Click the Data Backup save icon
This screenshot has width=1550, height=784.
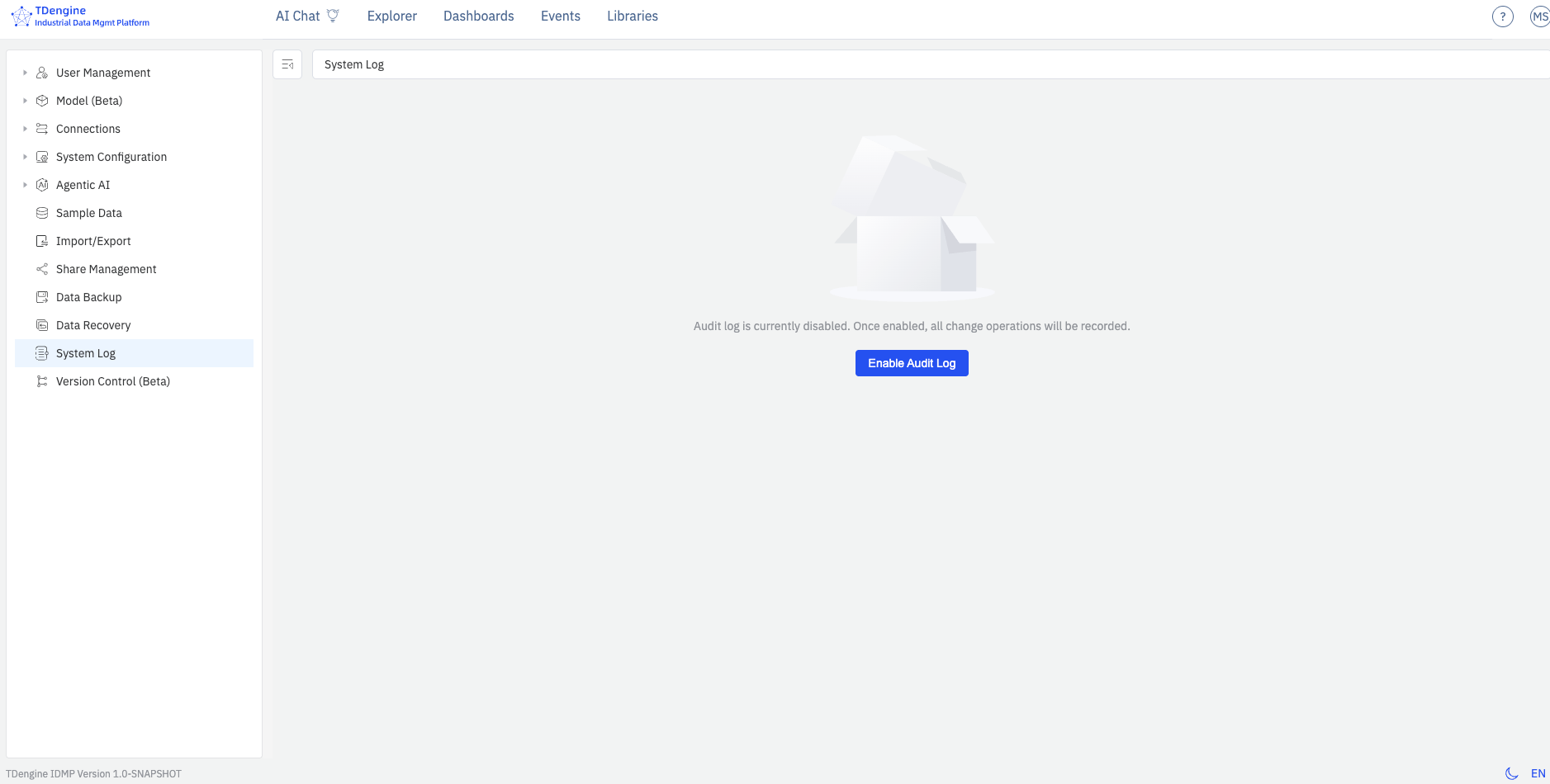click(x=42, y=297)
